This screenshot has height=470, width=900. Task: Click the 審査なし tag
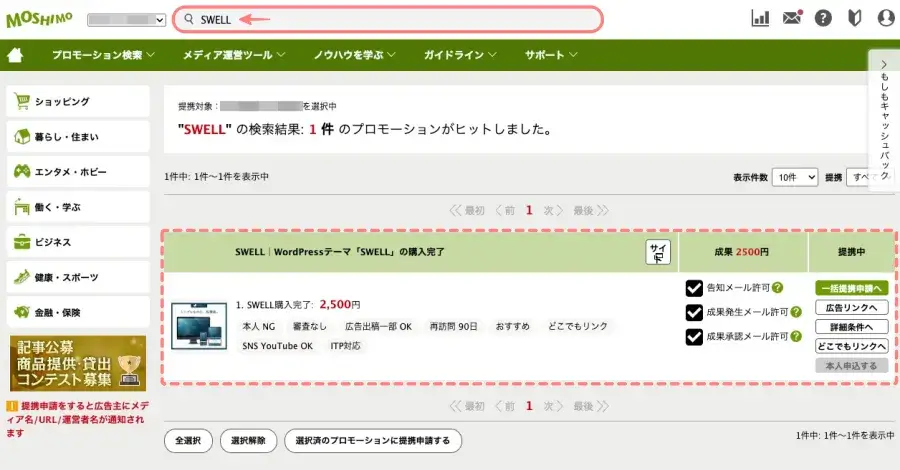[310, 326]
